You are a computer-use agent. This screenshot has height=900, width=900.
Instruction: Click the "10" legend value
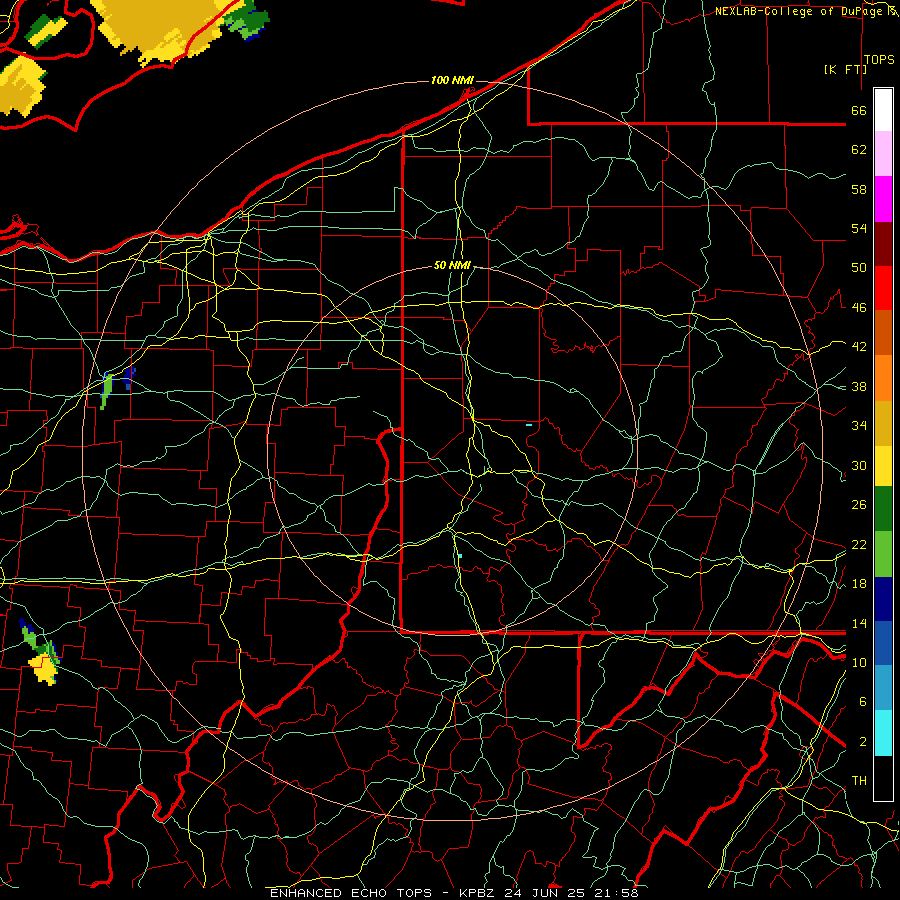859,662
